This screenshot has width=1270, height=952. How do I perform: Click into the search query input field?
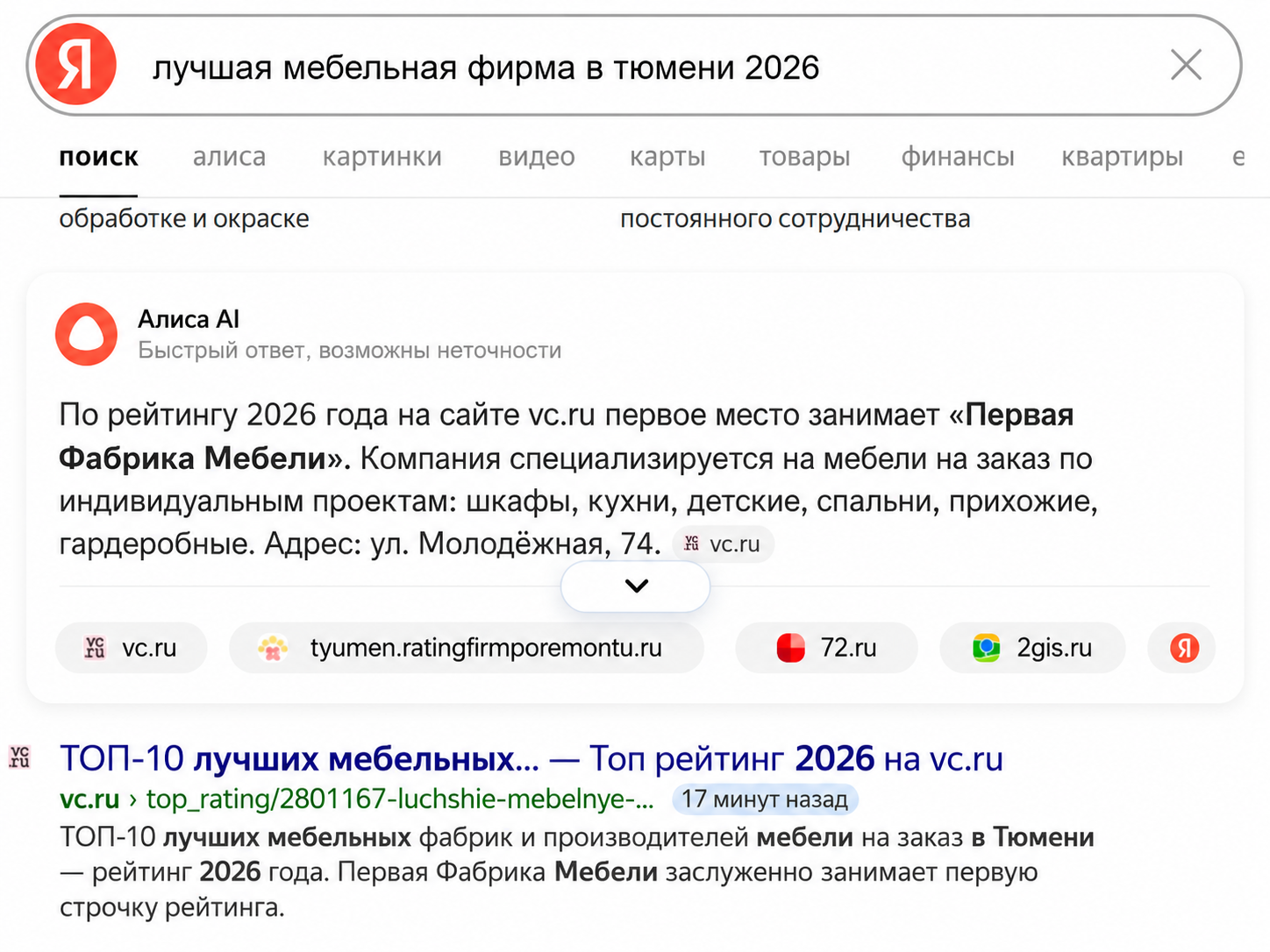coord(649,67)
